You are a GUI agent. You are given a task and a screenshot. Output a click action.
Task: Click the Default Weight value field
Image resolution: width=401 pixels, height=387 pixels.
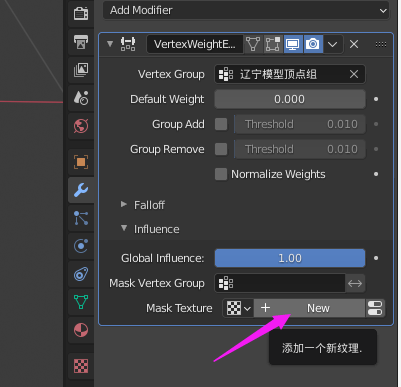coord(290,99)
